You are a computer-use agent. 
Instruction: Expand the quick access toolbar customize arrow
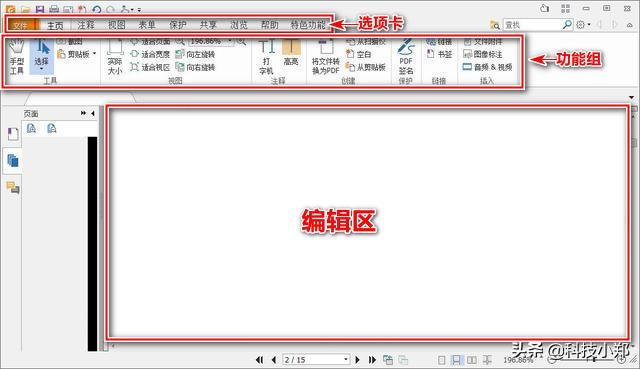click(x=139, y=9)
